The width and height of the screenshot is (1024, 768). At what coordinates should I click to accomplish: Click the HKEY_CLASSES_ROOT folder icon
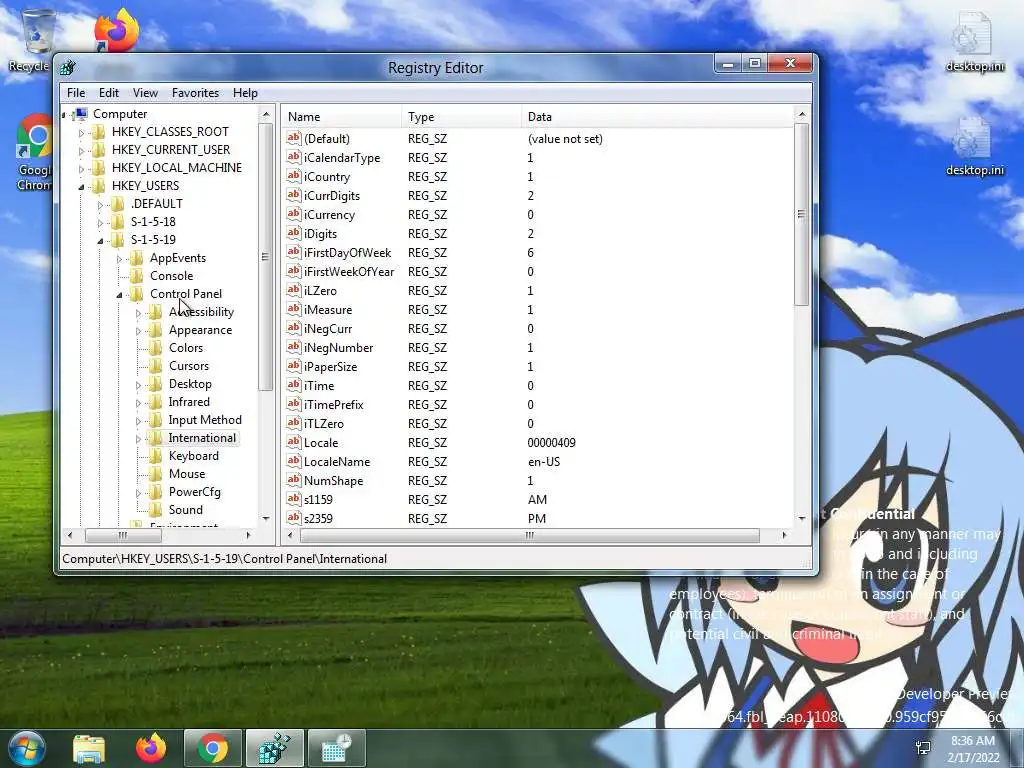(x=99, y=132)
